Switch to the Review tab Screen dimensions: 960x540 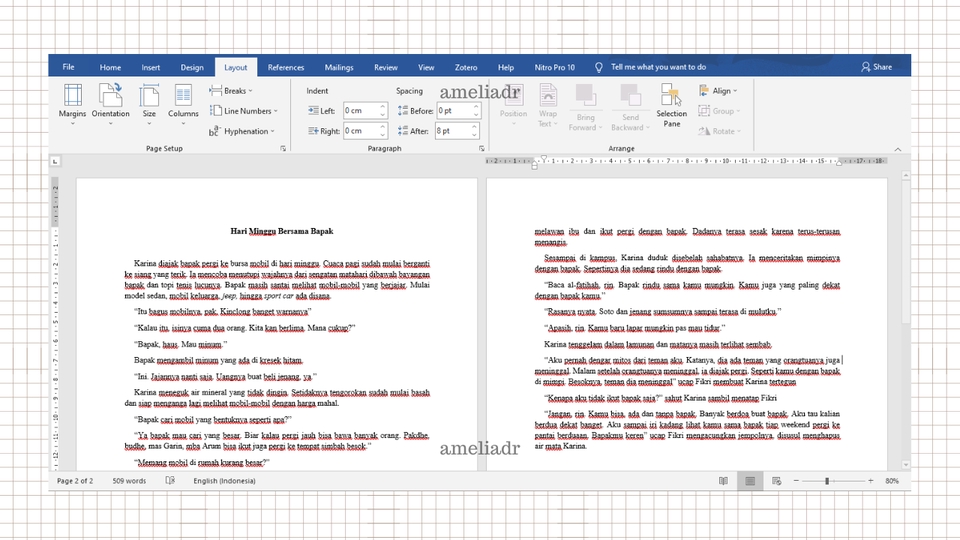386,67
